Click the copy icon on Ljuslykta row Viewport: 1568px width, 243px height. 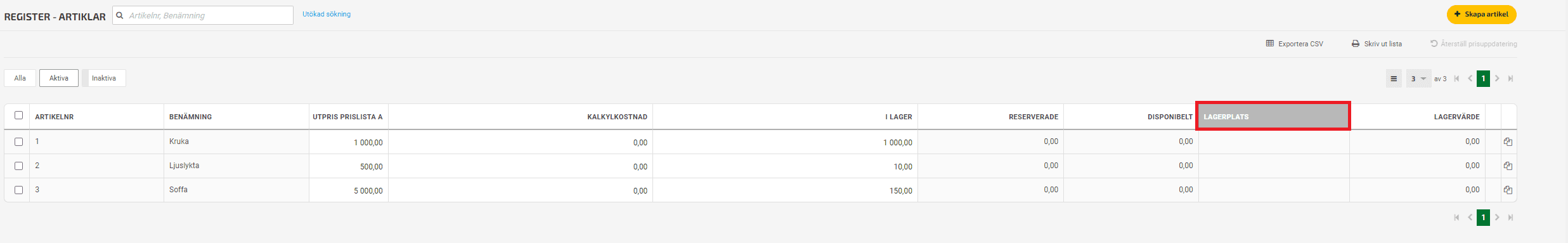[x=1508, y=166]
